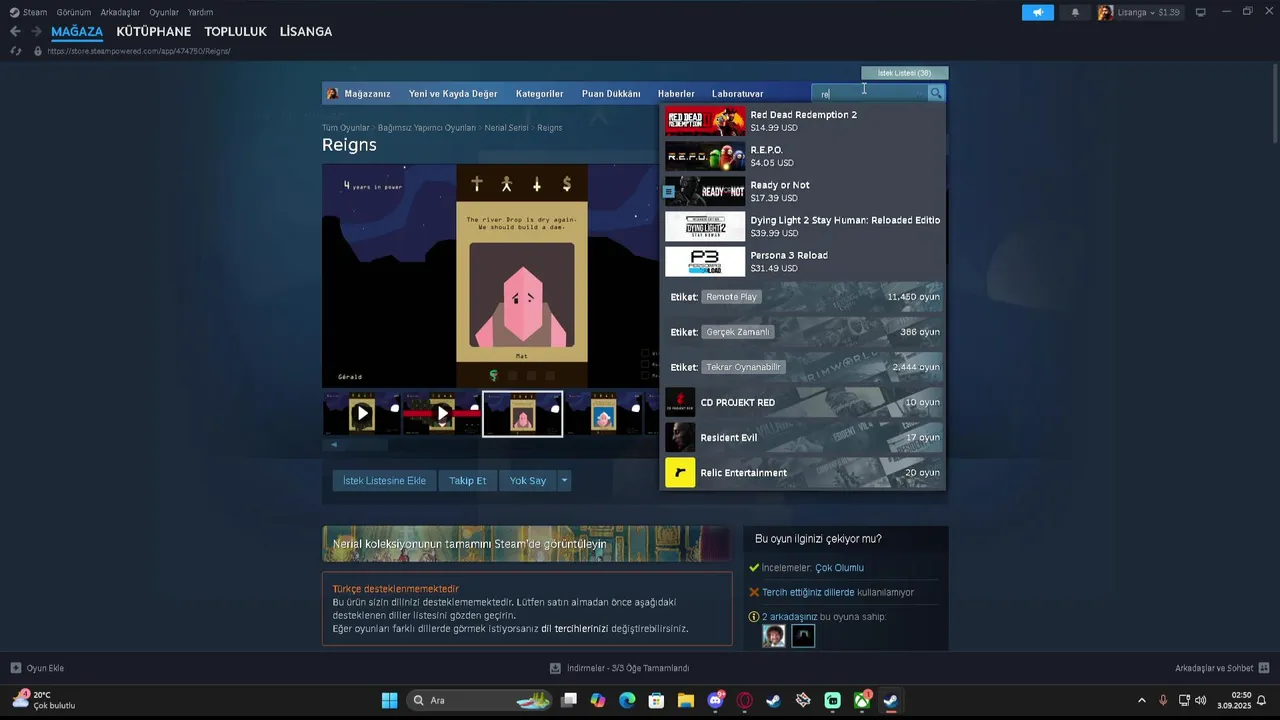Open the Oyun Ekle plus icon
The image size is (1280, 720).
pos(16,668)
